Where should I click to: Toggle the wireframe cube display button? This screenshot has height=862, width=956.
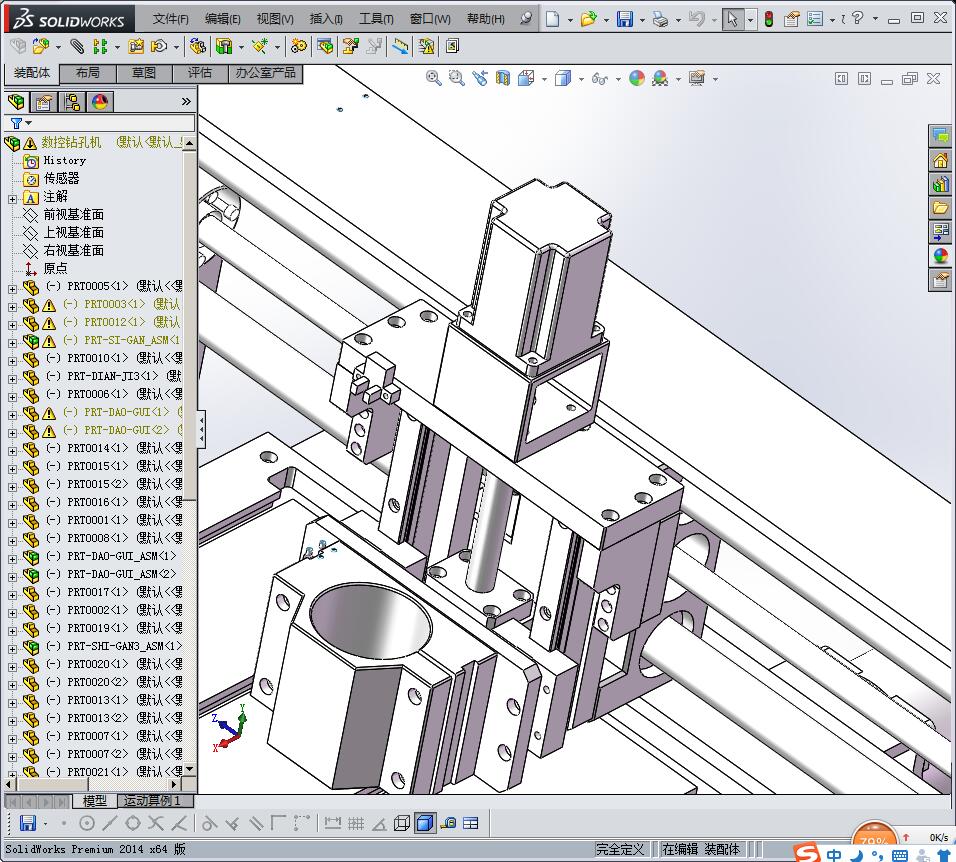coord(402,823)
